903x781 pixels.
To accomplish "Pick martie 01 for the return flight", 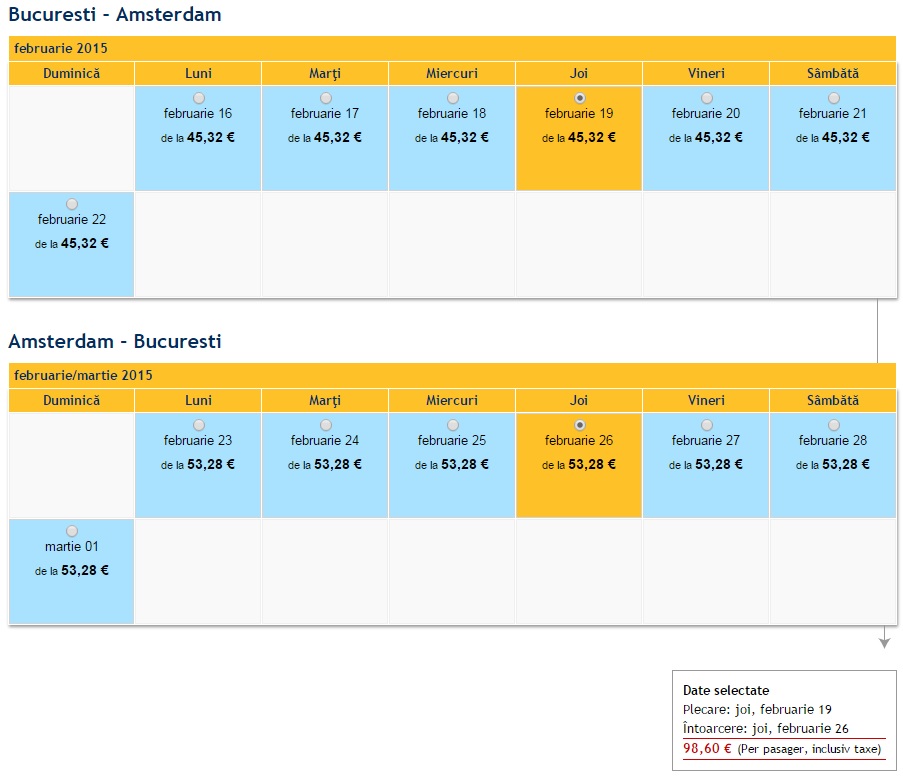I will tap(72, 531).
